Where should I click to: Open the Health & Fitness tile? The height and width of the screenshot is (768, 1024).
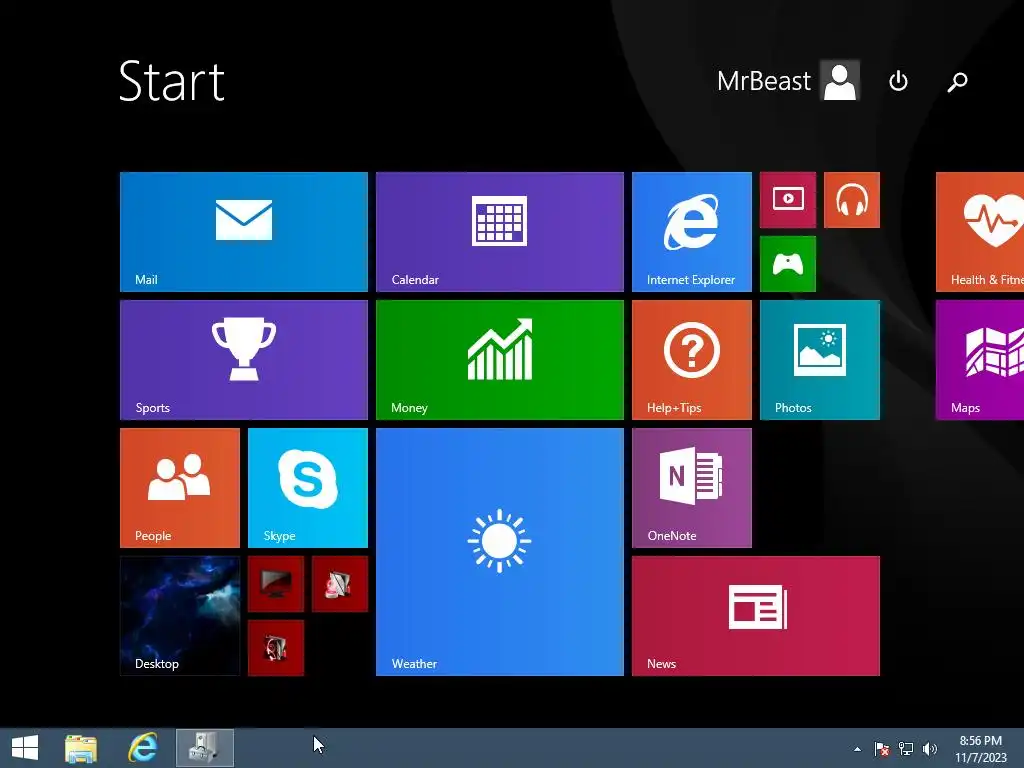click(x=980, y=232)
